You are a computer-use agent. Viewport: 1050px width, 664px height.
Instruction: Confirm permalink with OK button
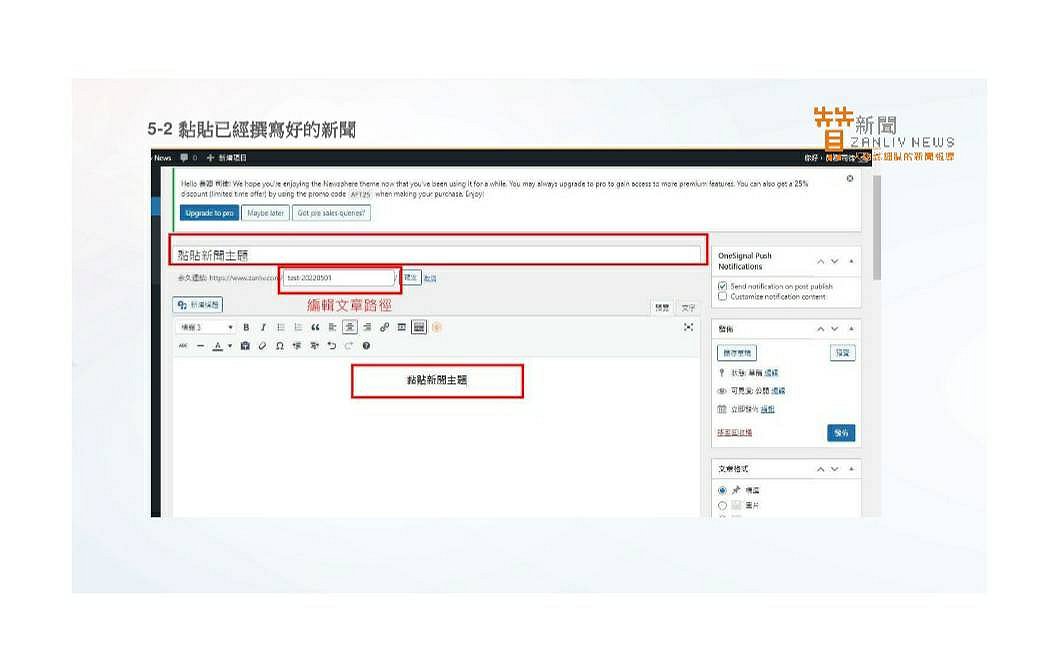tap(411, 277)
